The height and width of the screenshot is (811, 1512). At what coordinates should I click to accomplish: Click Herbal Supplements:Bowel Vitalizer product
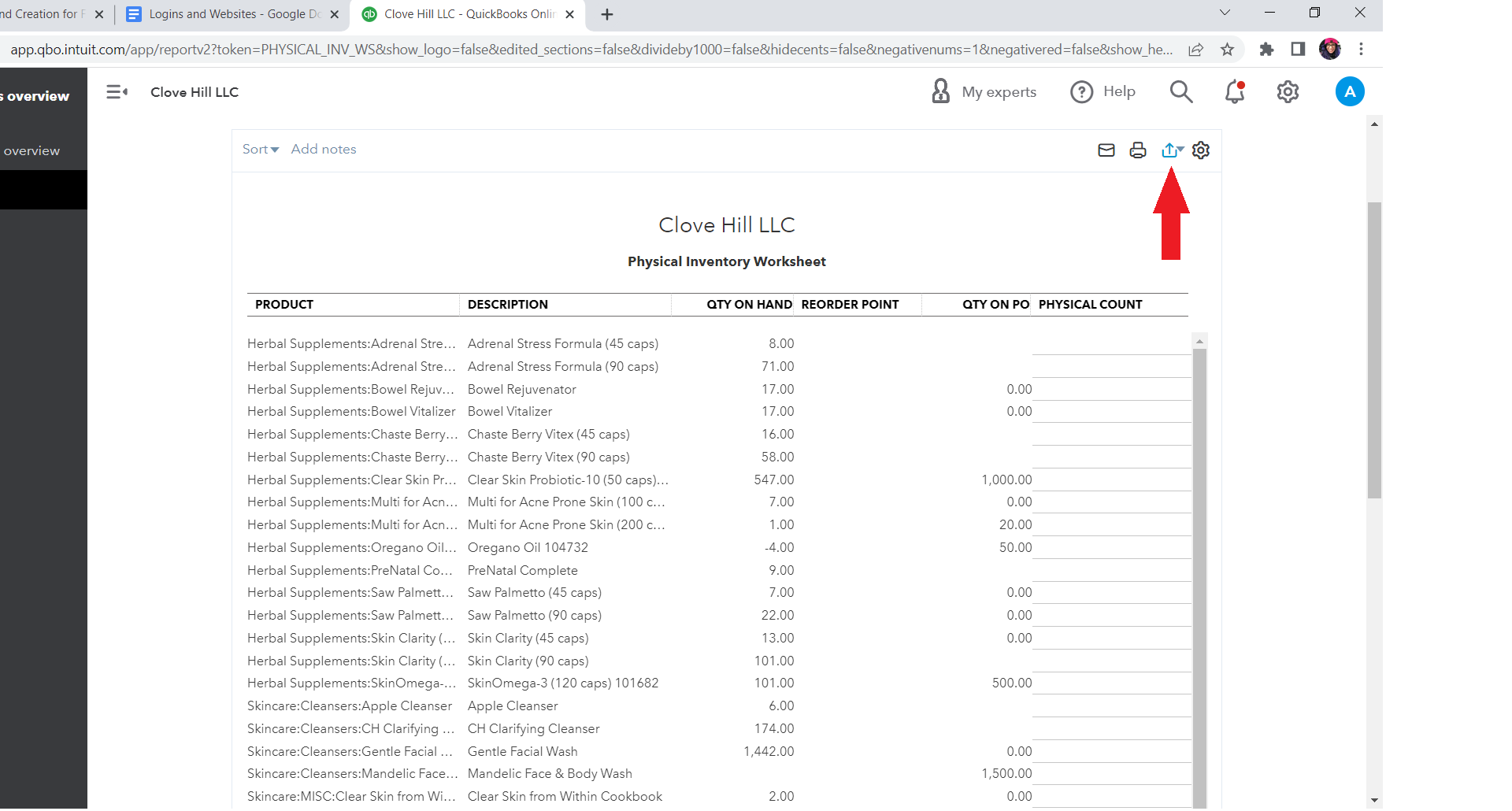tap(351, 412)
